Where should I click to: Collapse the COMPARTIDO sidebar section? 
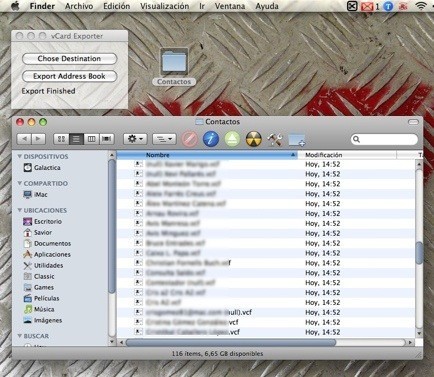[20, 183]
